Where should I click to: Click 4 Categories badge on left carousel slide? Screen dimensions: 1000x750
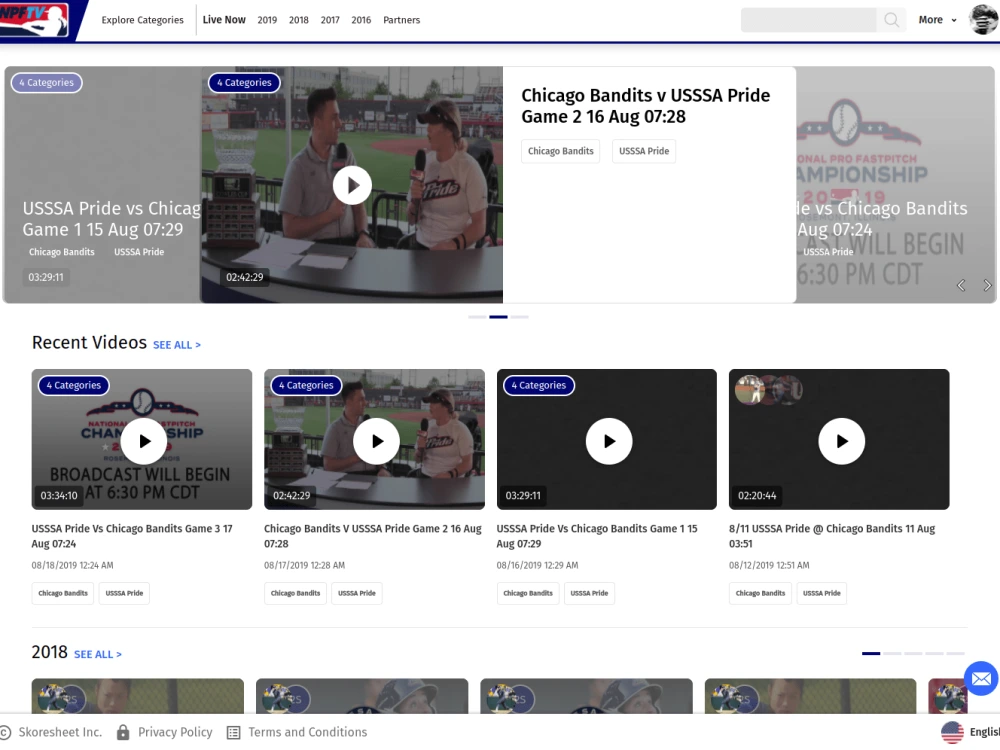47,82
